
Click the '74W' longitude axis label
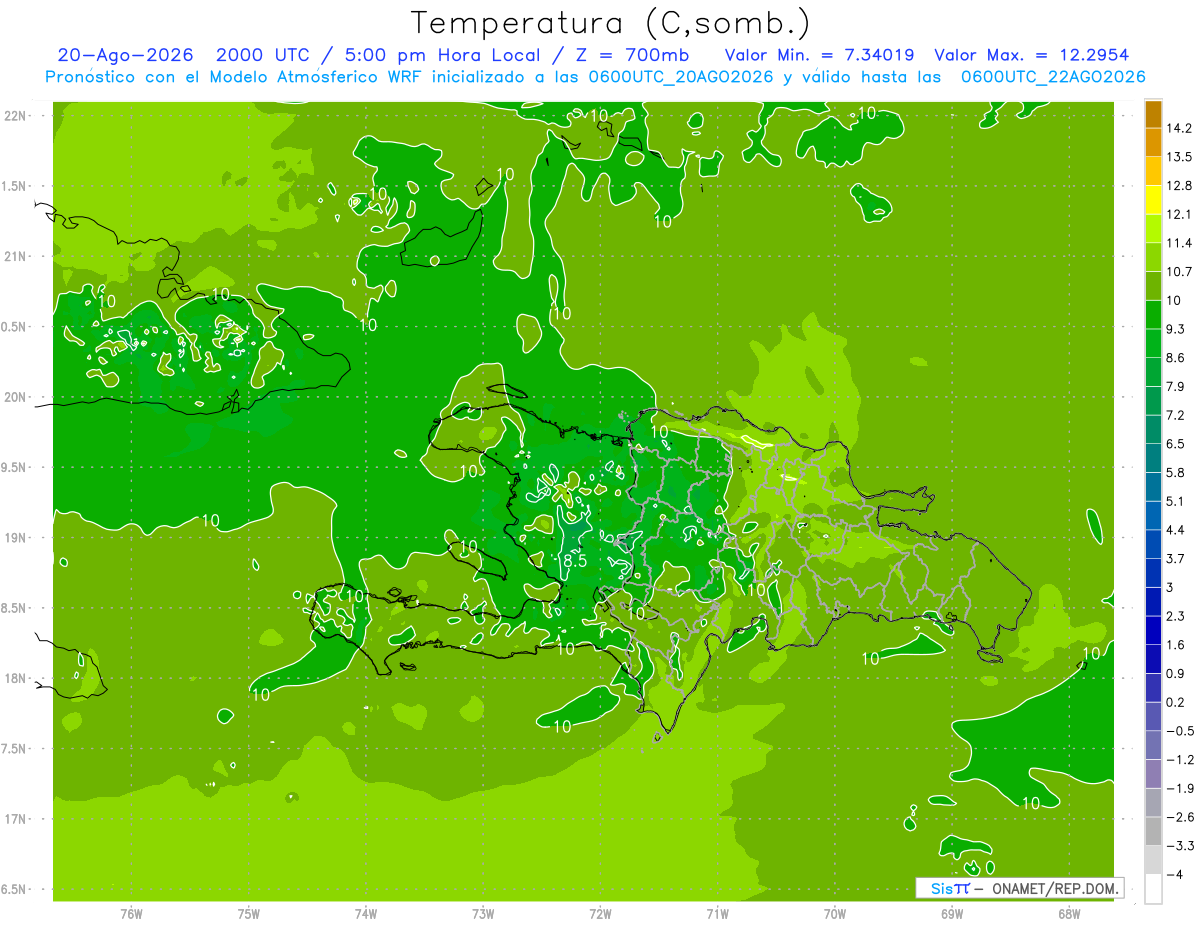click(x=365, y=914)
